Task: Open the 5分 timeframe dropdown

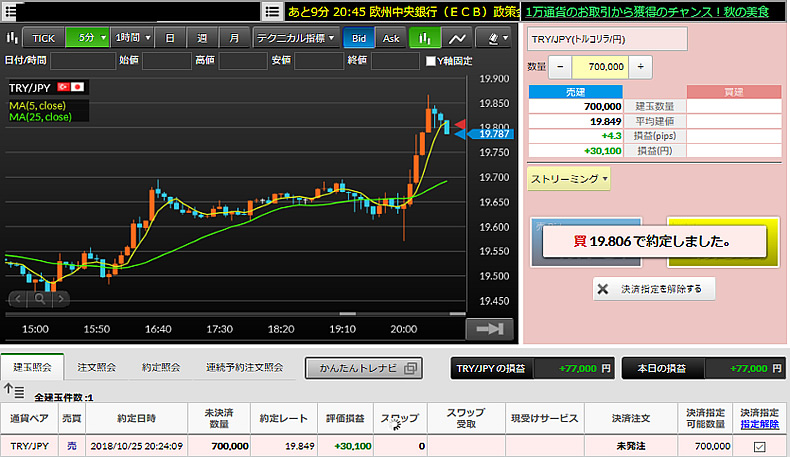Action: tap(87, 38)
